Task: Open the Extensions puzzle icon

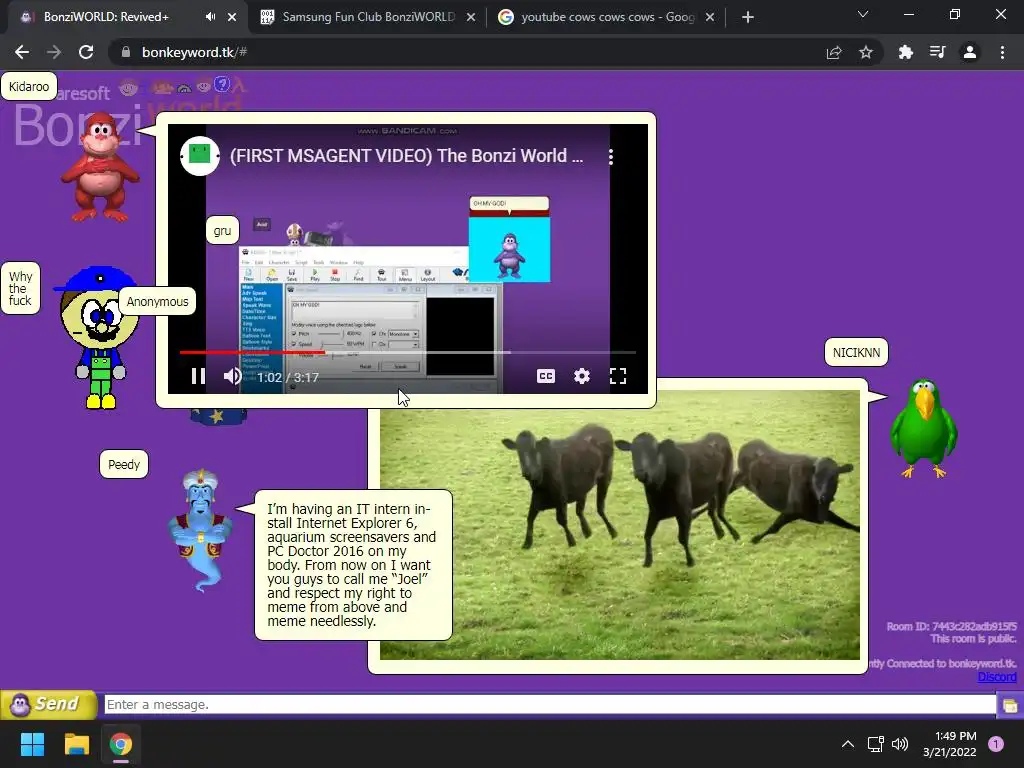Action: 905,52
